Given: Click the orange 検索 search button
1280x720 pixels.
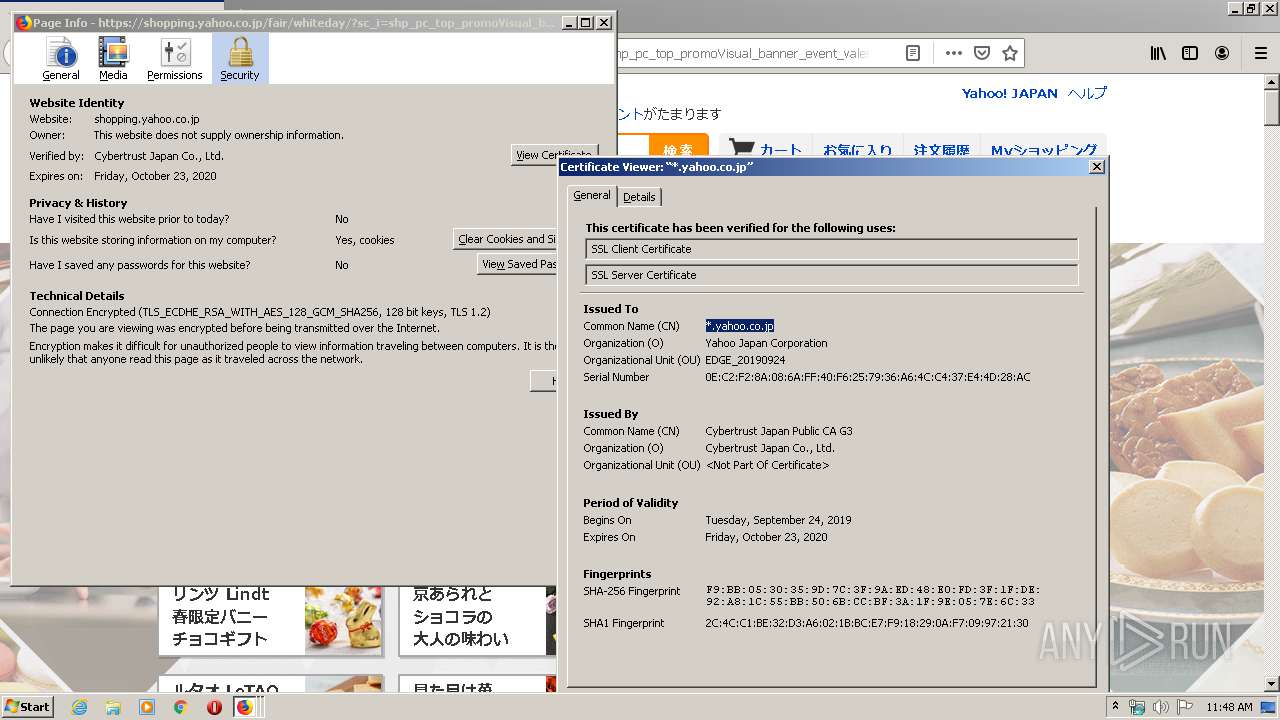Looking at the screenshot, I should coord(679,148).
